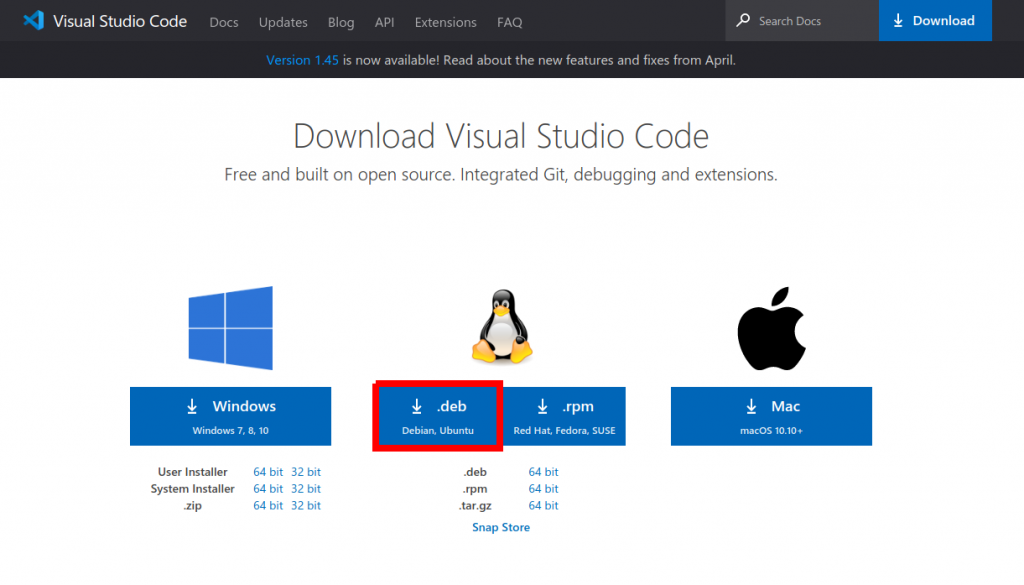Screen dimensions: 1024x585
Task: Click the Windows logo icon
Action: point(230,327)
